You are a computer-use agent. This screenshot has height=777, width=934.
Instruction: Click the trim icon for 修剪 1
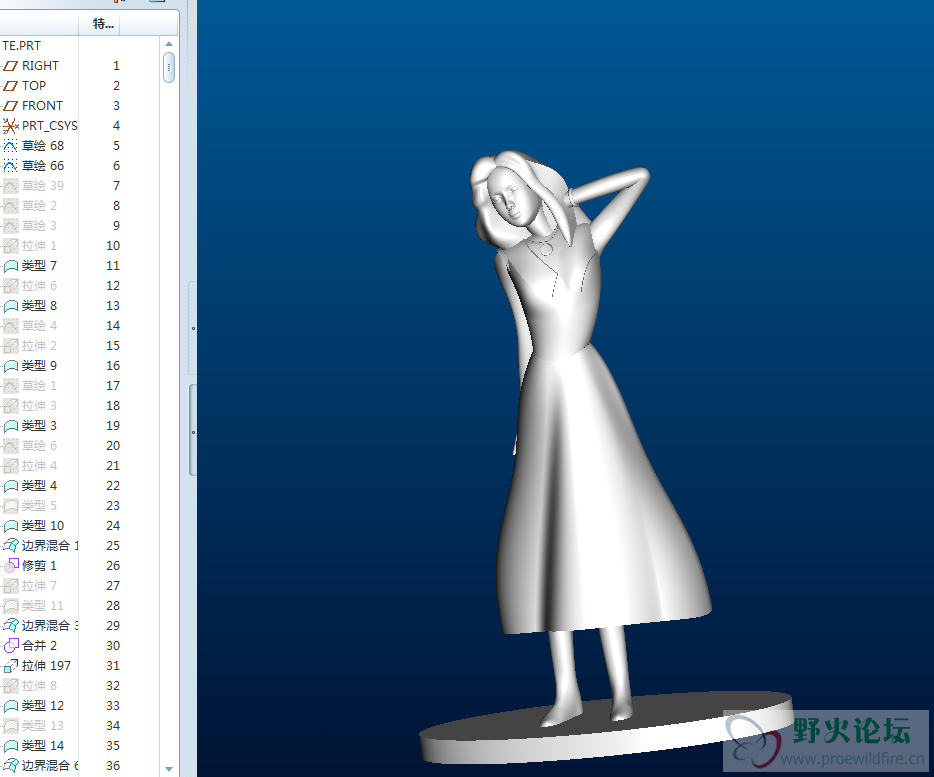coord(11,565)
